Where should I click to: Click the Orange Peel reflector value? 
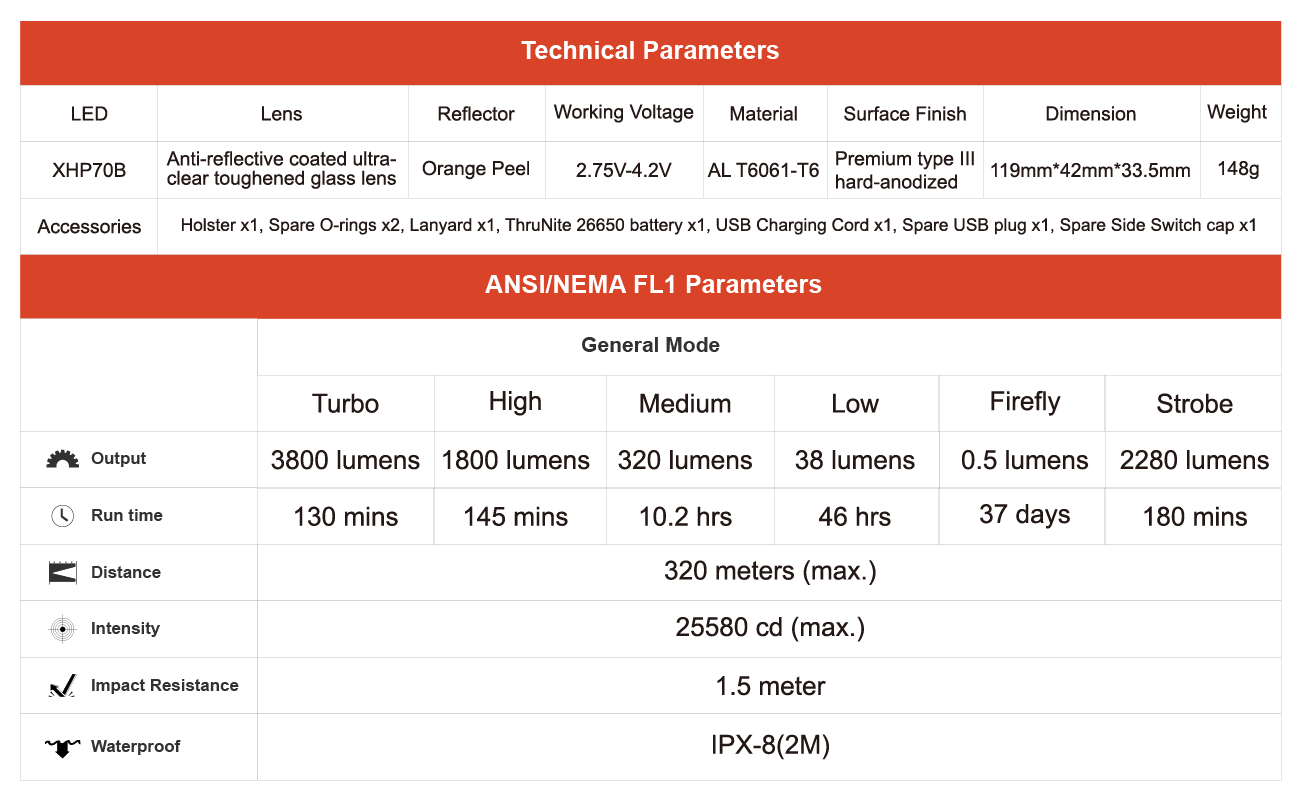pyautogui.click(x=476, y=169)
